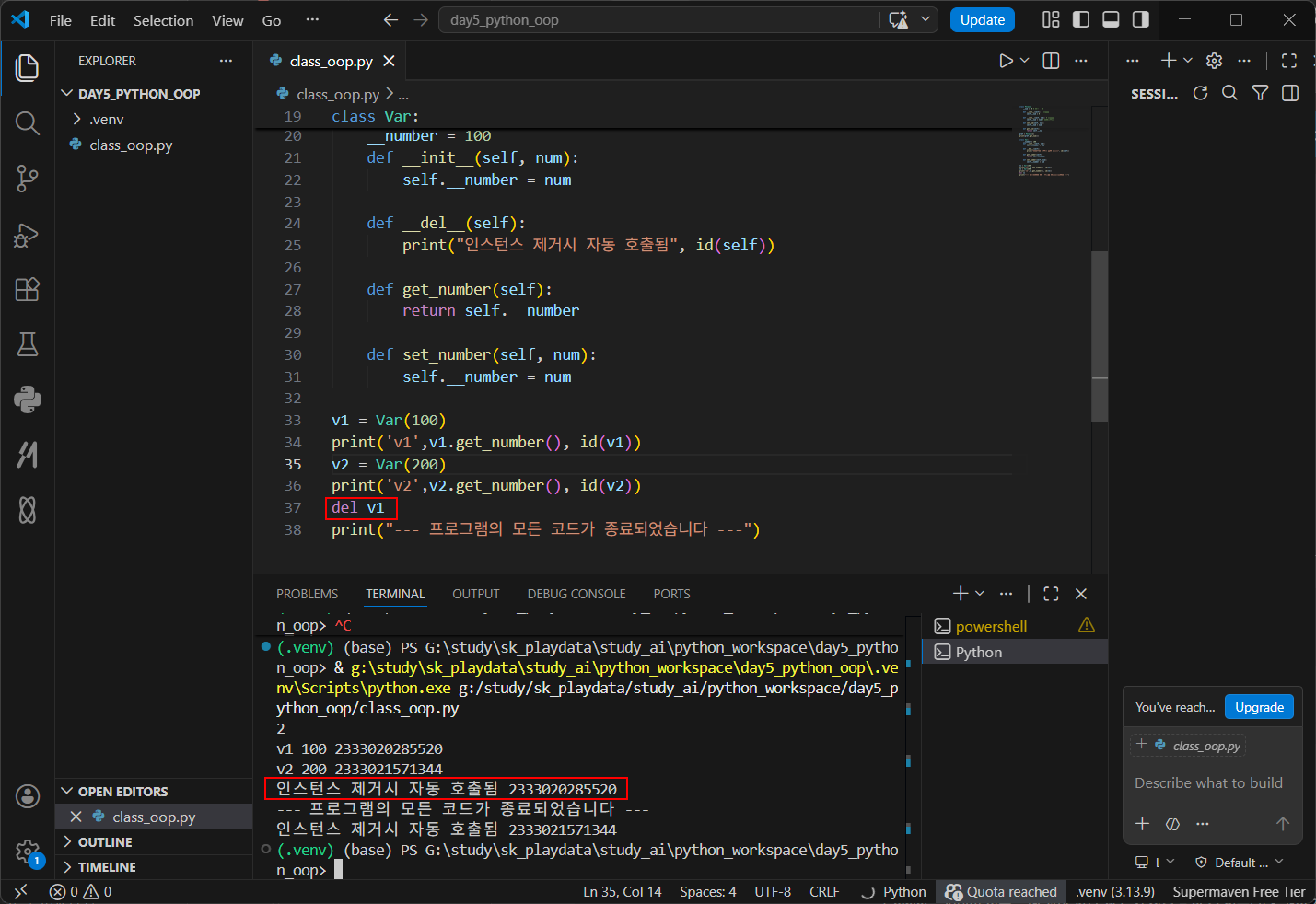Click the editor vertical scrollbar thumb

click(1100, 335)
